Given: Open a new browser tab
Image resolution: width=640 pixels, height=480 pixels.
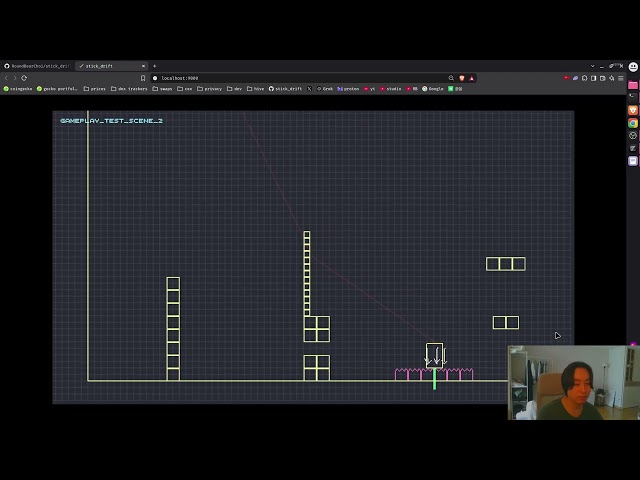Looking at the screenshot, I should (x=154, y=66).
